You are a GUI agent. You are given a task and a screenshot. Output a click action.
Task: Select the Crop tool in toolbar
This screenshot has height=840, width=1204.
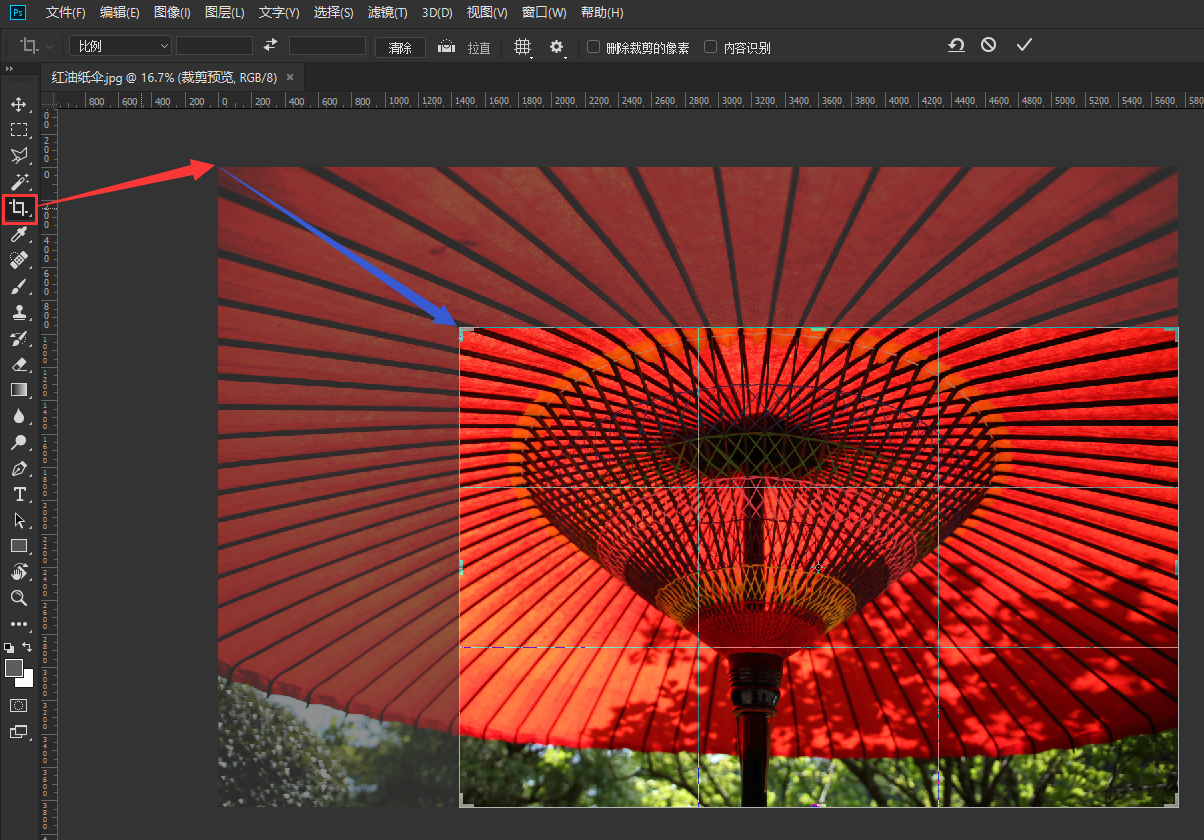pyautogui.click(x=19, y=209)
